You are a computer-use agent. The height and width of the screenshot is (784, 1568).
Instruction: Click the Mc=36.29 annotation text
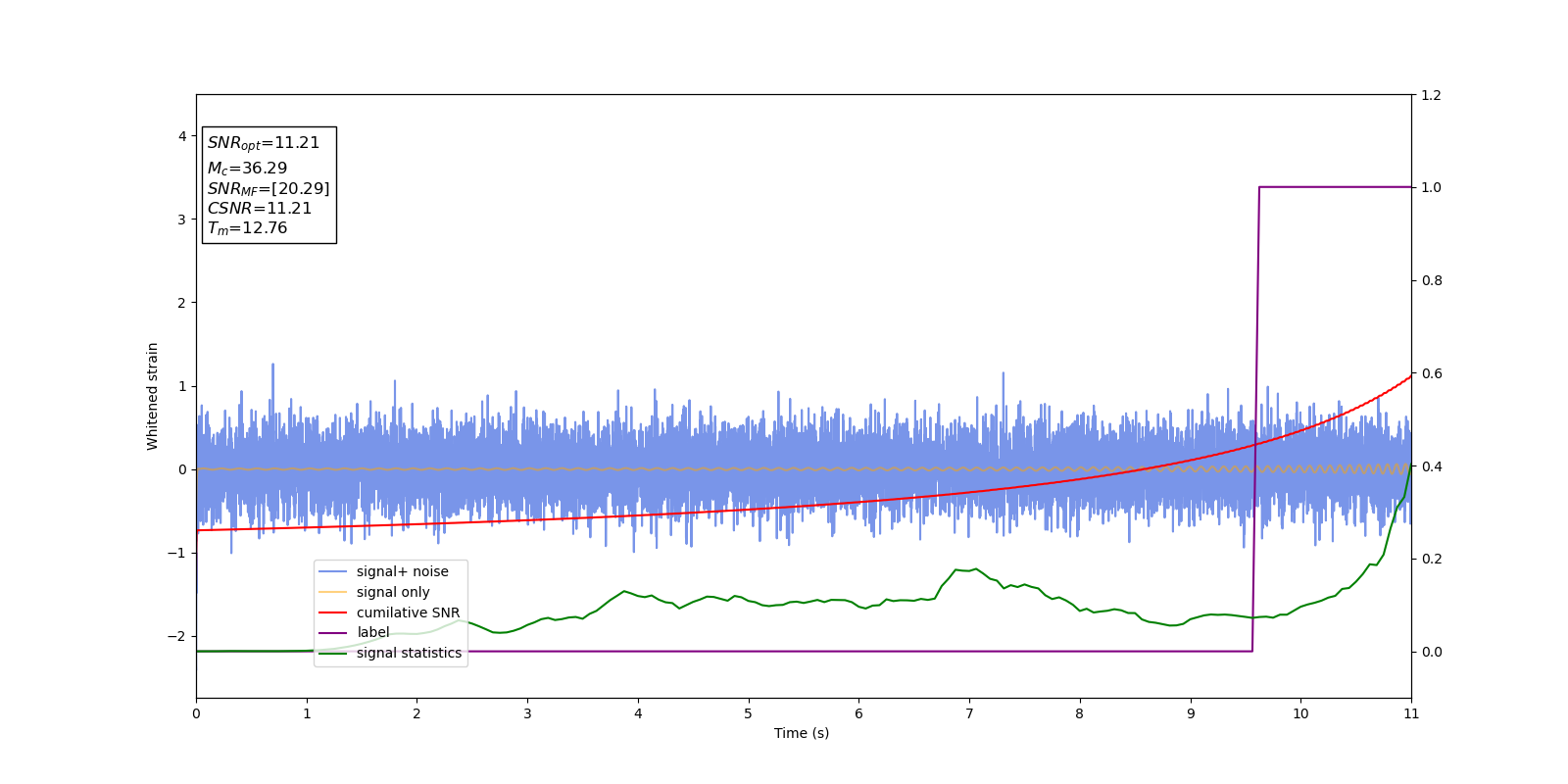247,169
